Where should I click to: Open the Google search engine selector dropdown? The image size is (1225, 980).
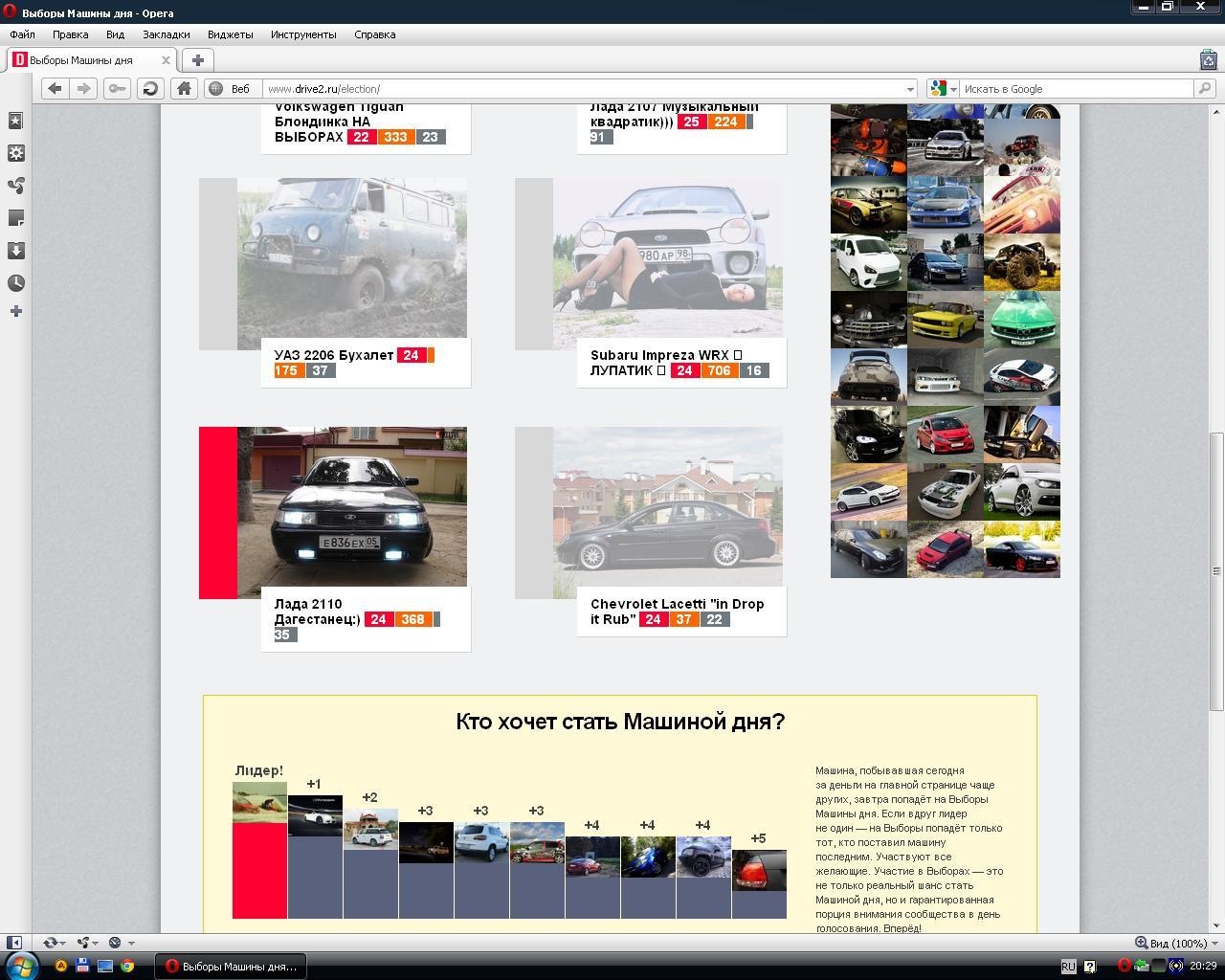(x=943, y=88)
